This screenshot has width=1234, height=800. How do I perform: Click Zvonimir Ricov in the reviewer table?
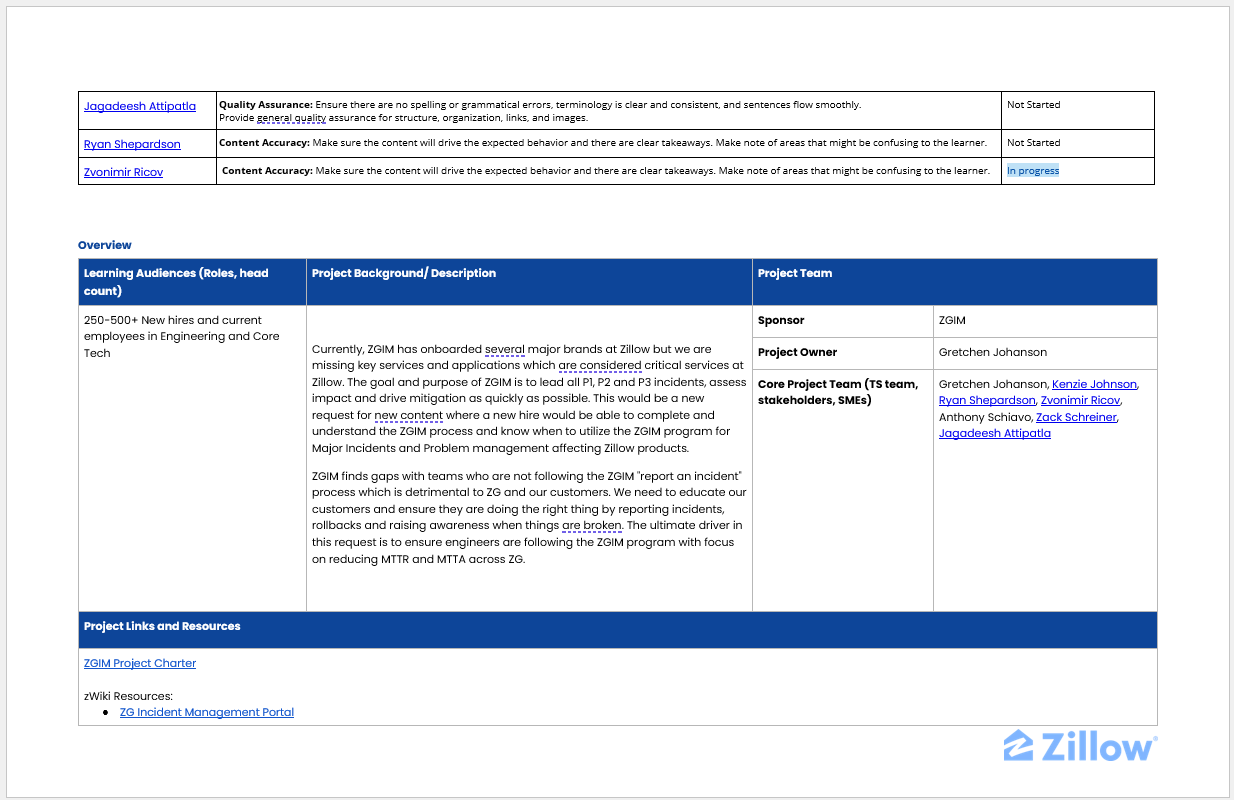coord(123,172)
